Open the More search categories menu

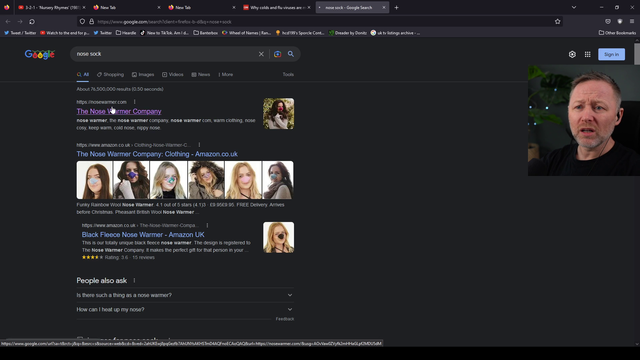tap(226, 75)
